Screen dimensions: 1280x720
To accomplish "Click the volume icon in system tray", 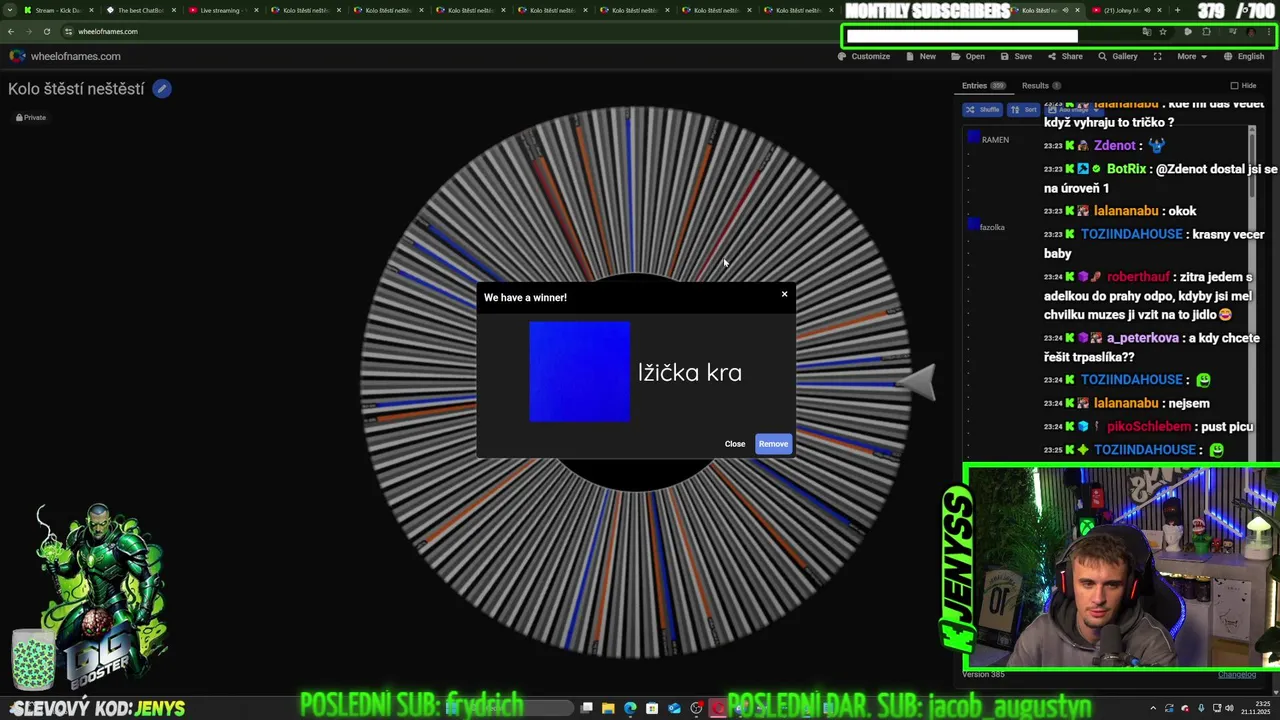I will pos(1229,709).
